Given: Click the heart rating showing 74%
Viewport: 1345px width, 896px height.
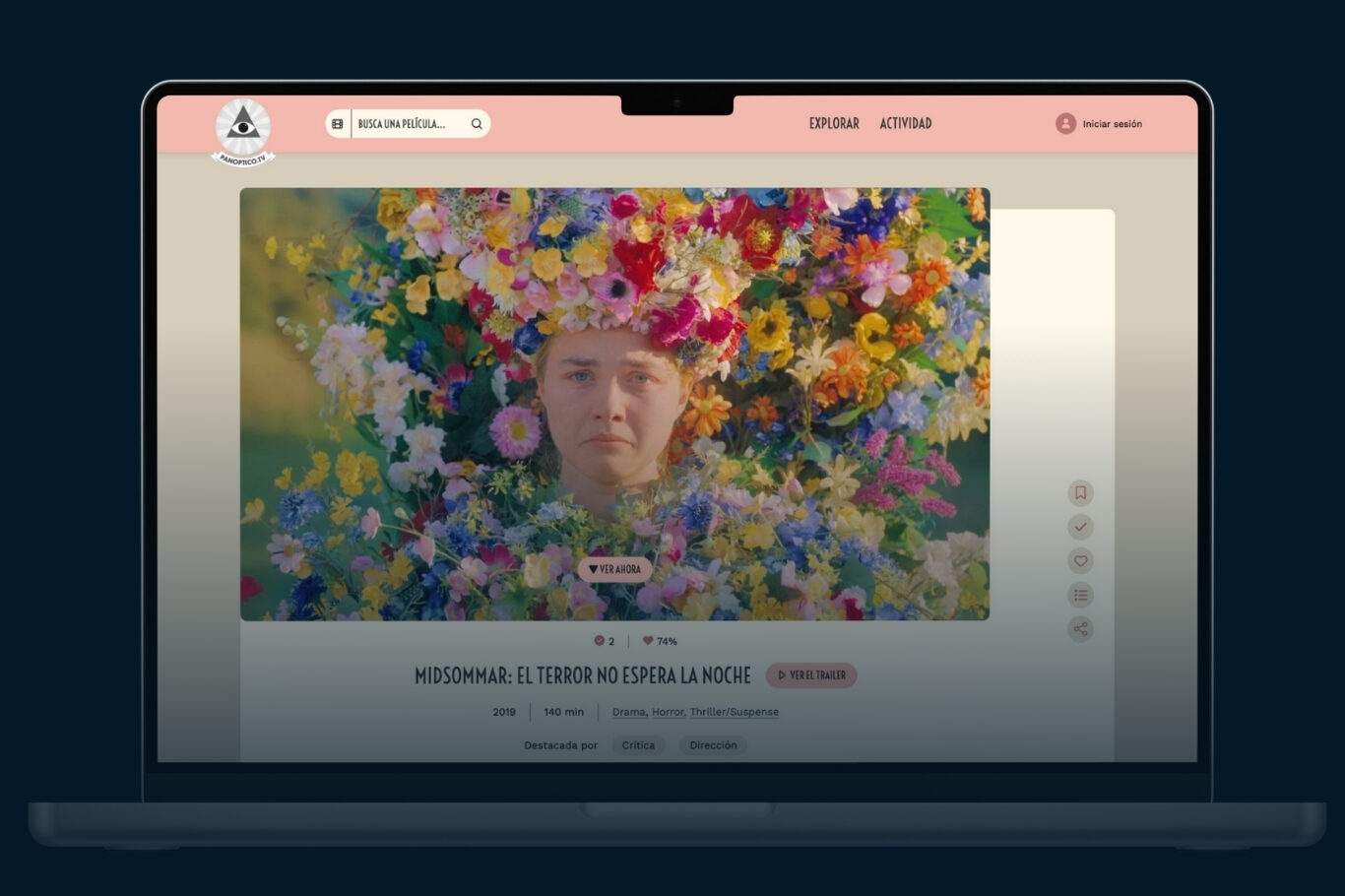Looking at the screenshot, I should pos(660,641).
